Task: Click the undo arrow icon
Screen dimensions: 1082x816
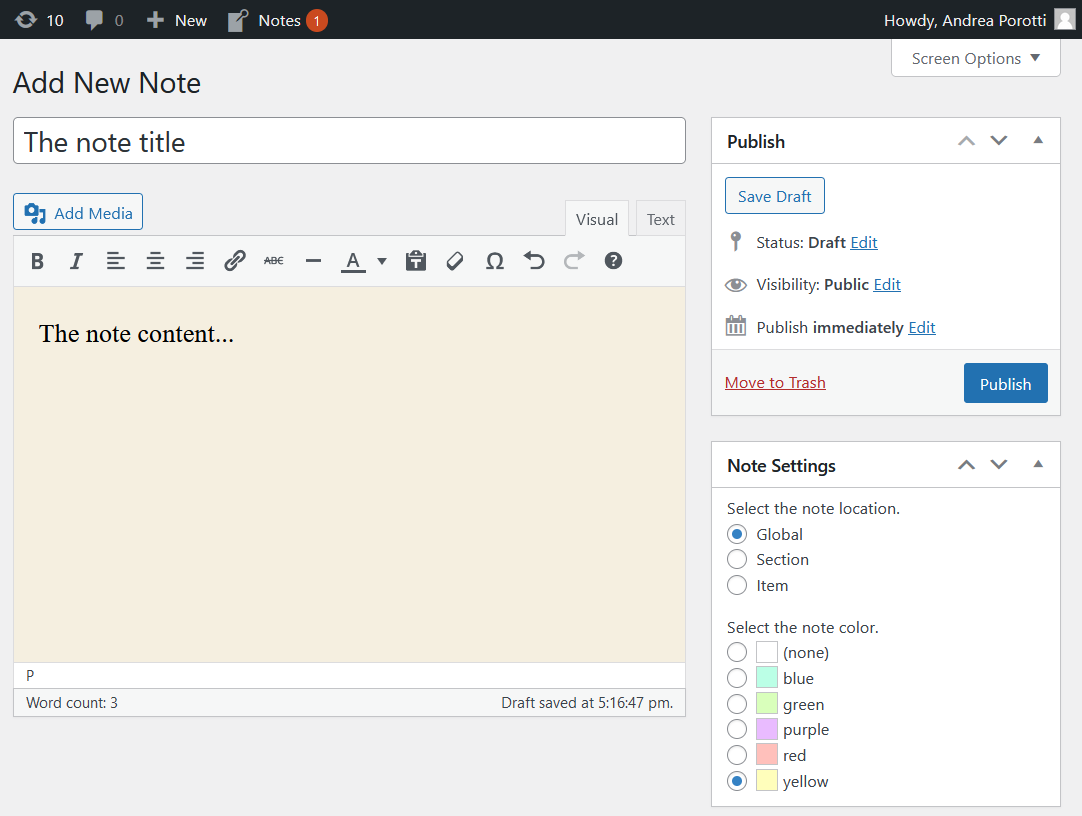Action: pos(535,261)
